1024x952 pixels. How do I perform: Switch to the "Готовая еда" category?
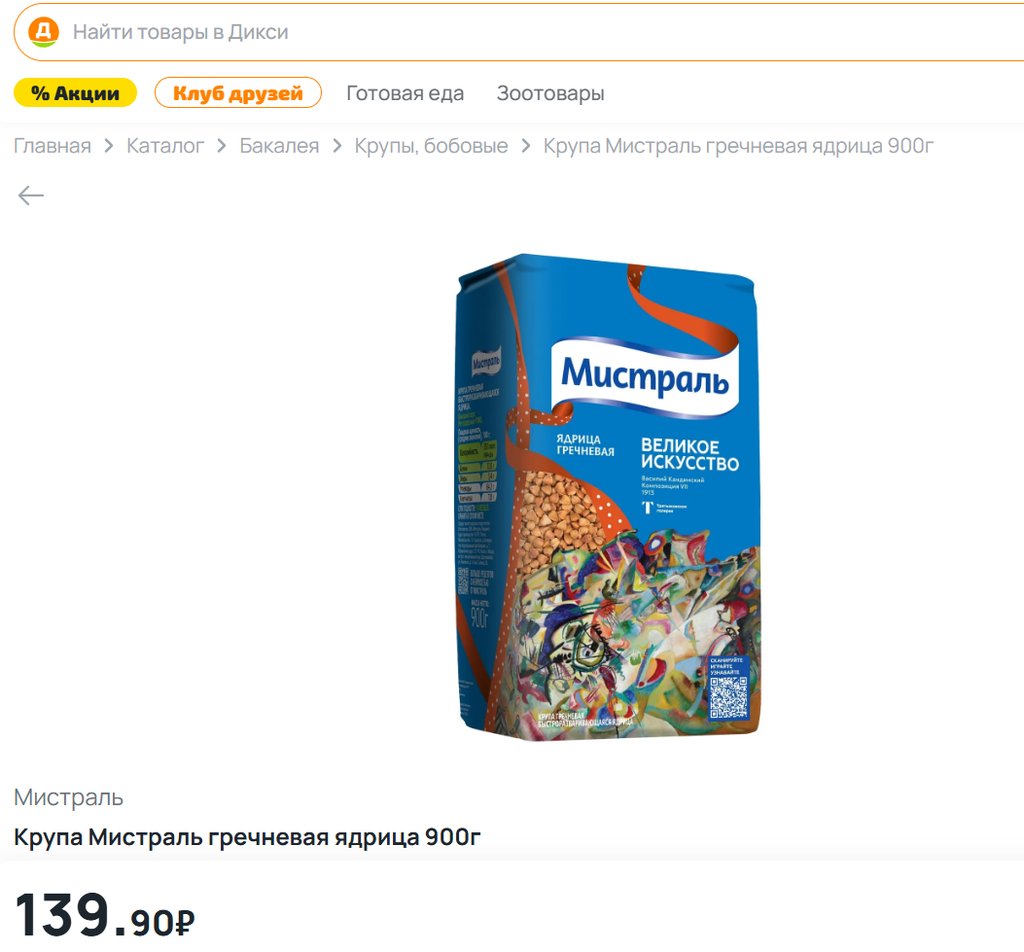click(x=405, y=93)
